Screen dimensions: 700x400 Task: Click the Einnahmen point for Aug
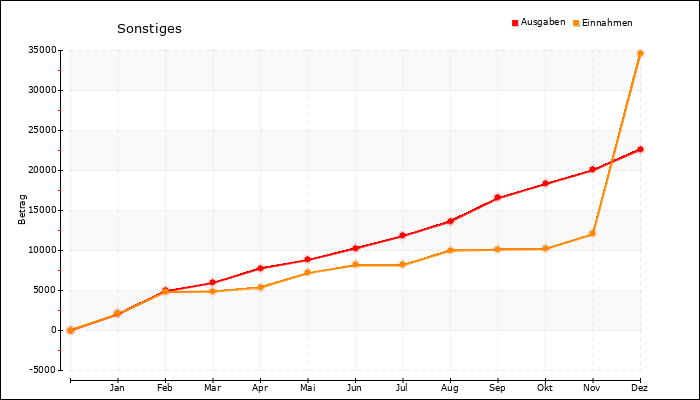coord(450,250)
